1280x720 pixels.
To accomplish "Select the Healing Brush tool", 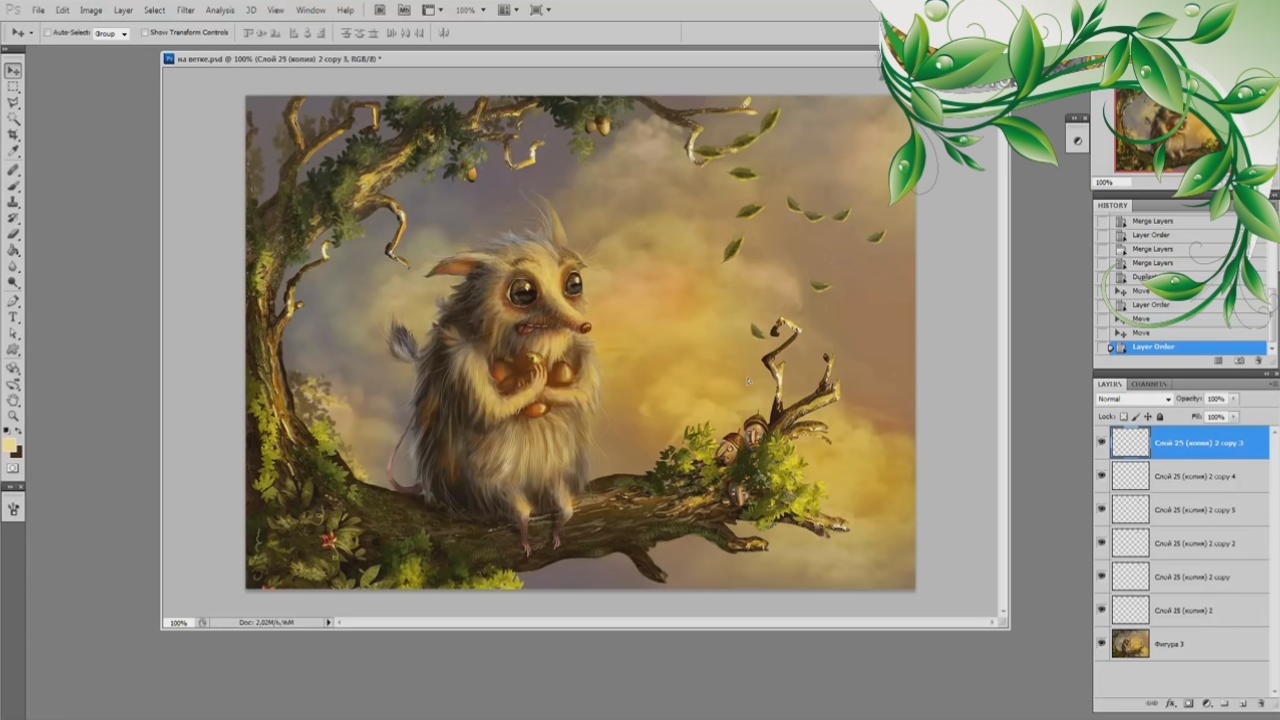I will [x=13, y=171].
